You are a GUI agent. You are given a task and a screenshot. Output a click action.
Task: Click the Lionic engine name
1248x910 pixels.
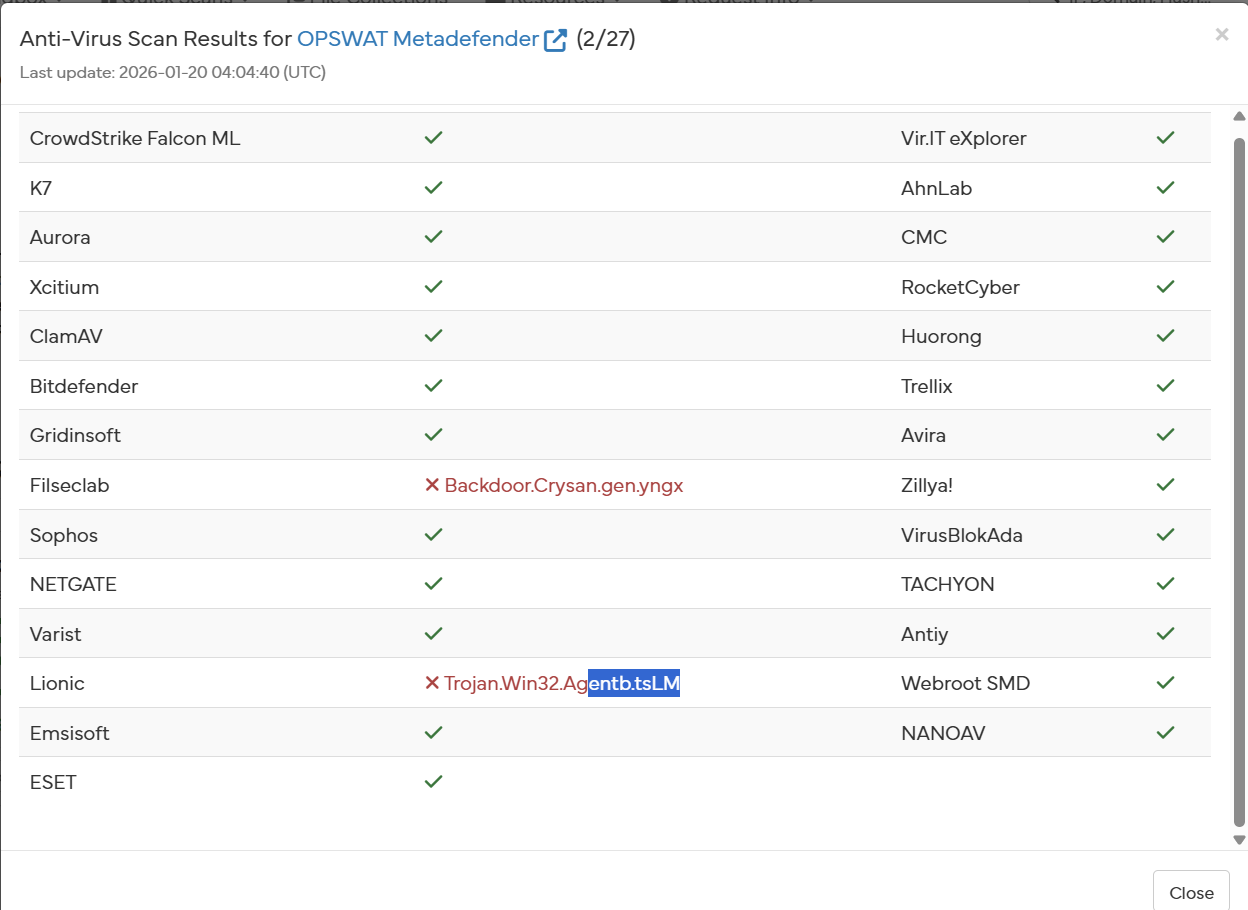click(57, 684)
